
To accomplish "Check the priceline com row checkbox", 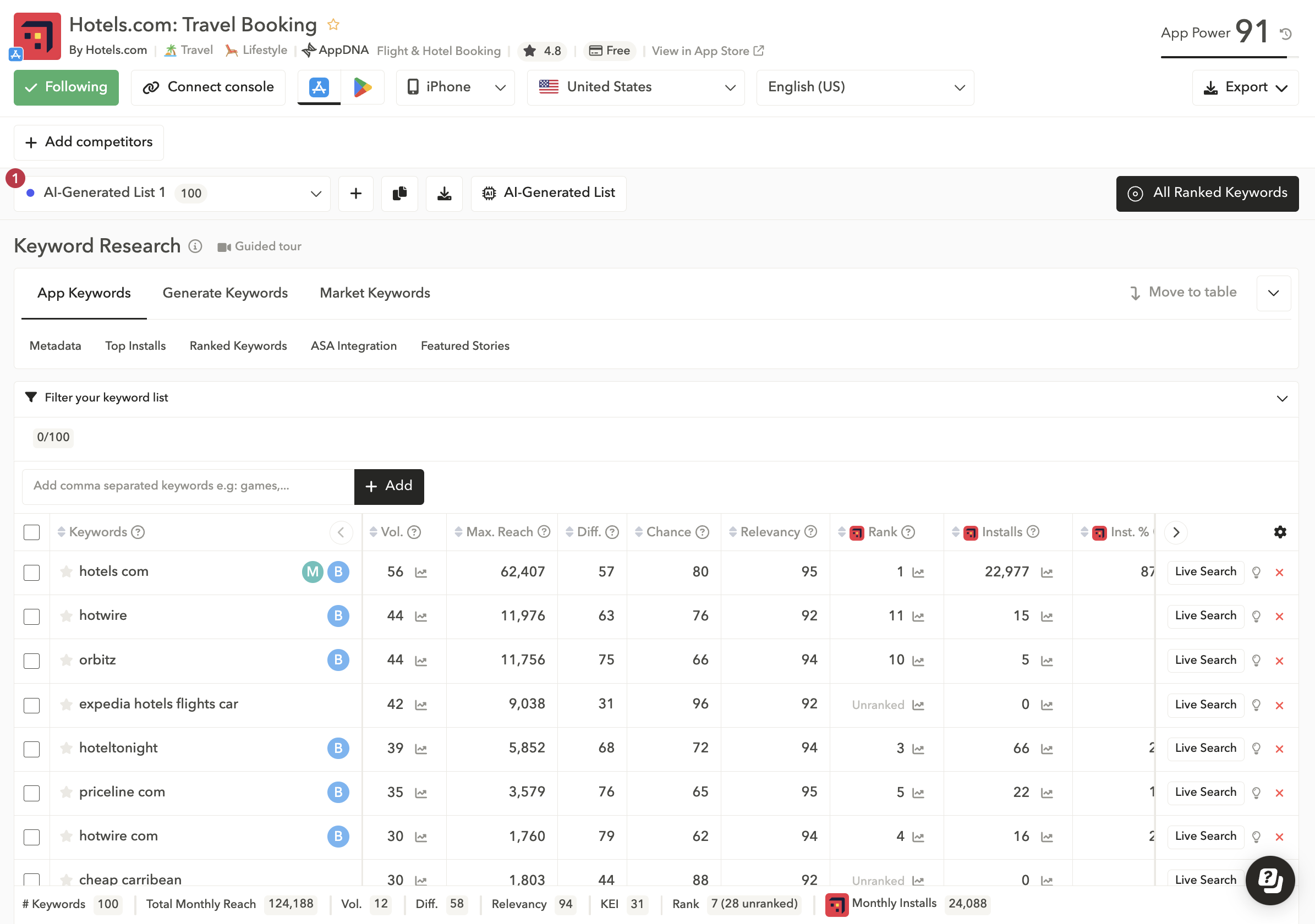I will pos(31,793).
